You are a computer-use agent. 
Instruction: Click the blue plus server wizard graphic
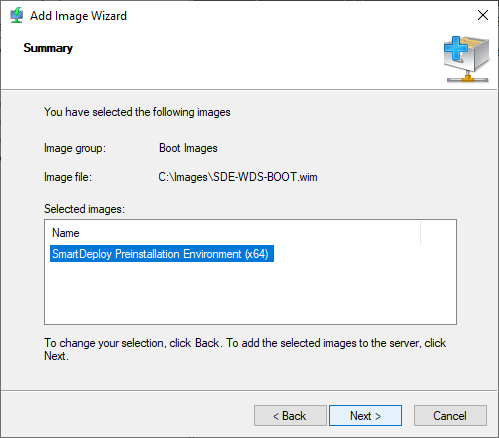point(467,59)
